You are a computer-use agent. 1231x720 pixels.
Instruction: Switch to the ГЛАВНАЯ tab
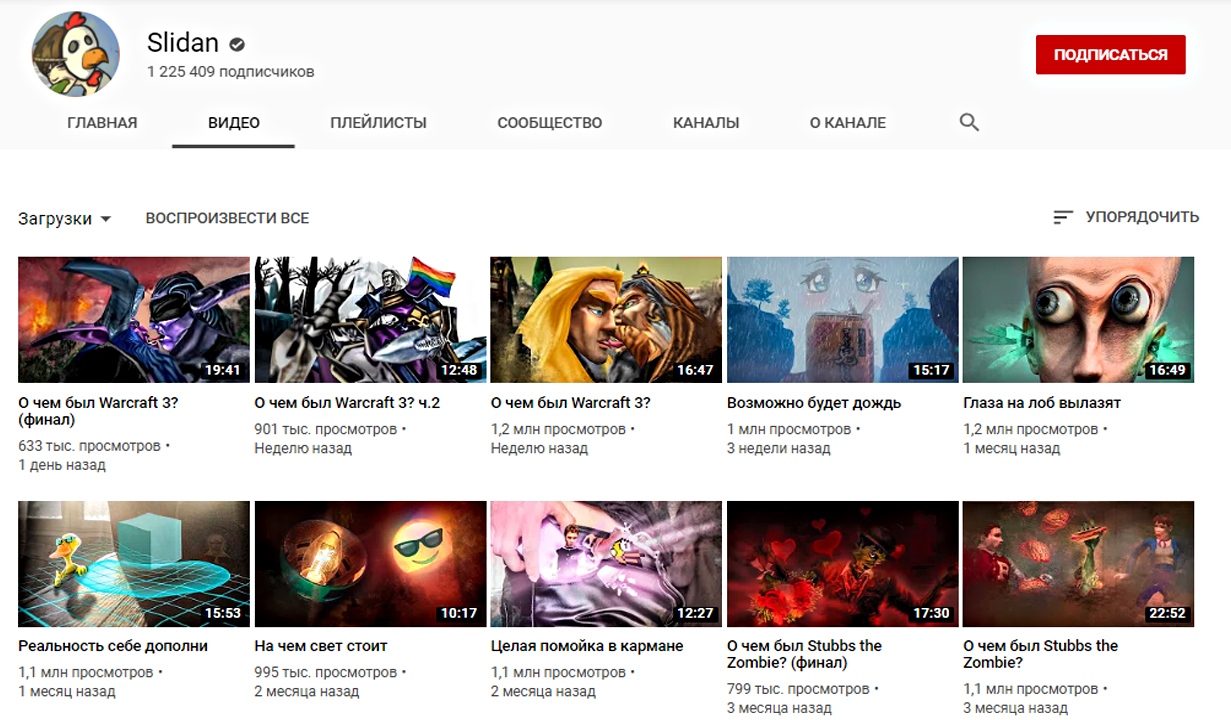point(102,123)
